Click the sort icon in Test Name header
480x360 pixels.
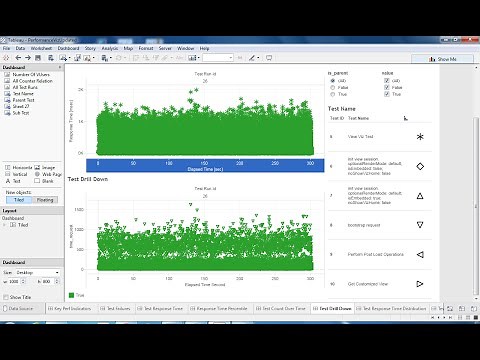coord(405,118)
